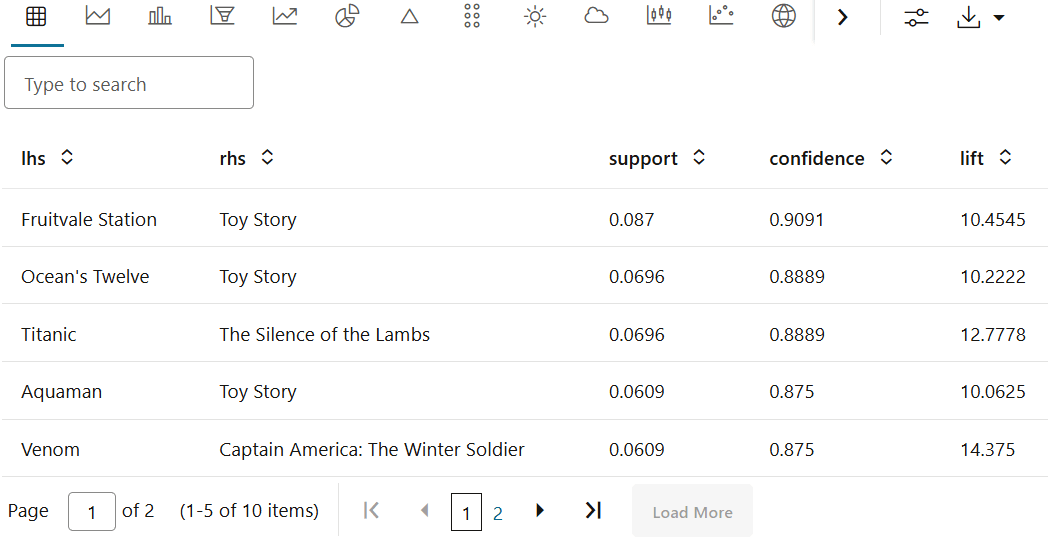Go to page 2 link
Image resolution: width=1048 pixels, height=547 pixels.
coord(498,514)
